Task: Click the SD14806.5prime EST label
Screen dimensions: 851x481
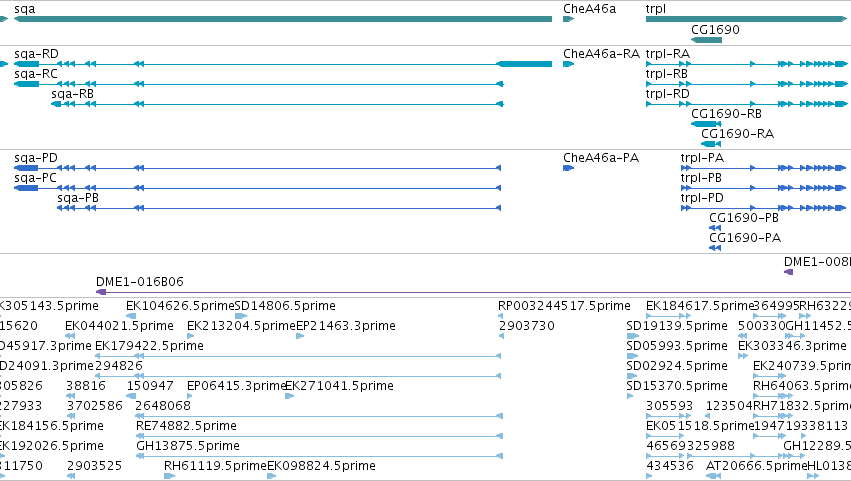Action: [x=285, y=306]
